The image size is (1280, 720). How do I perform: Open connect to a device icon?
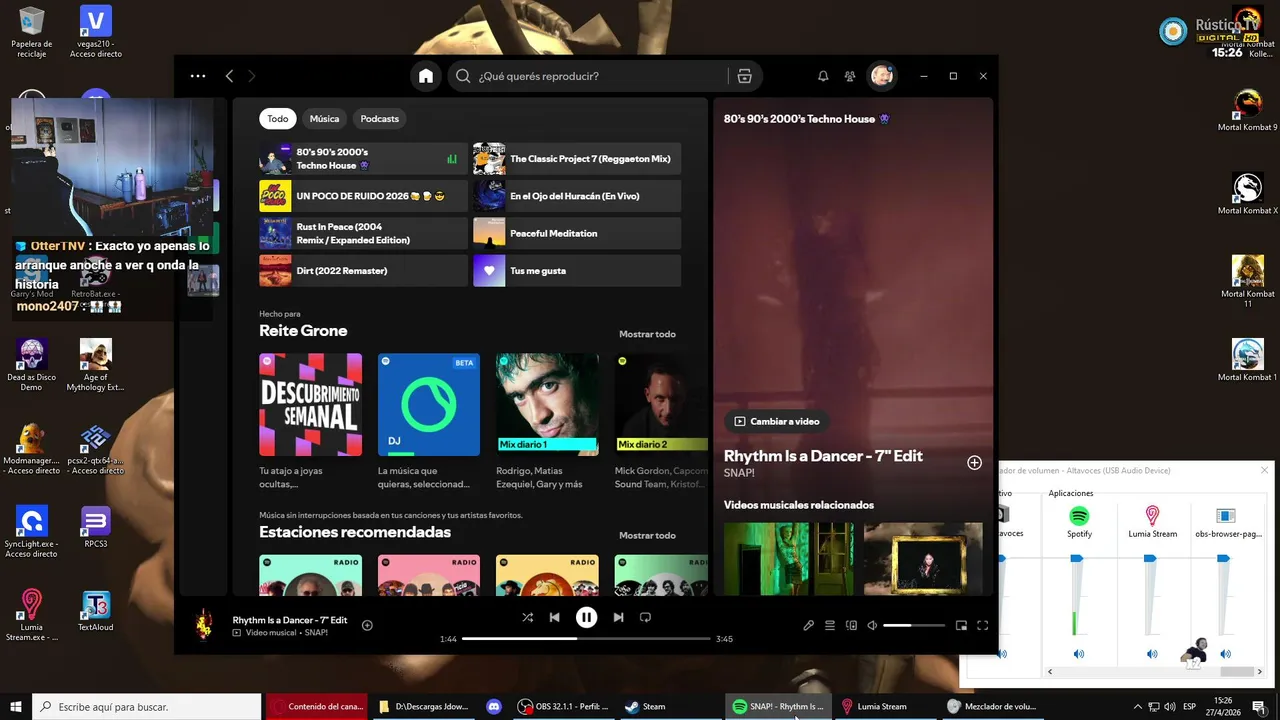(852, 625)
